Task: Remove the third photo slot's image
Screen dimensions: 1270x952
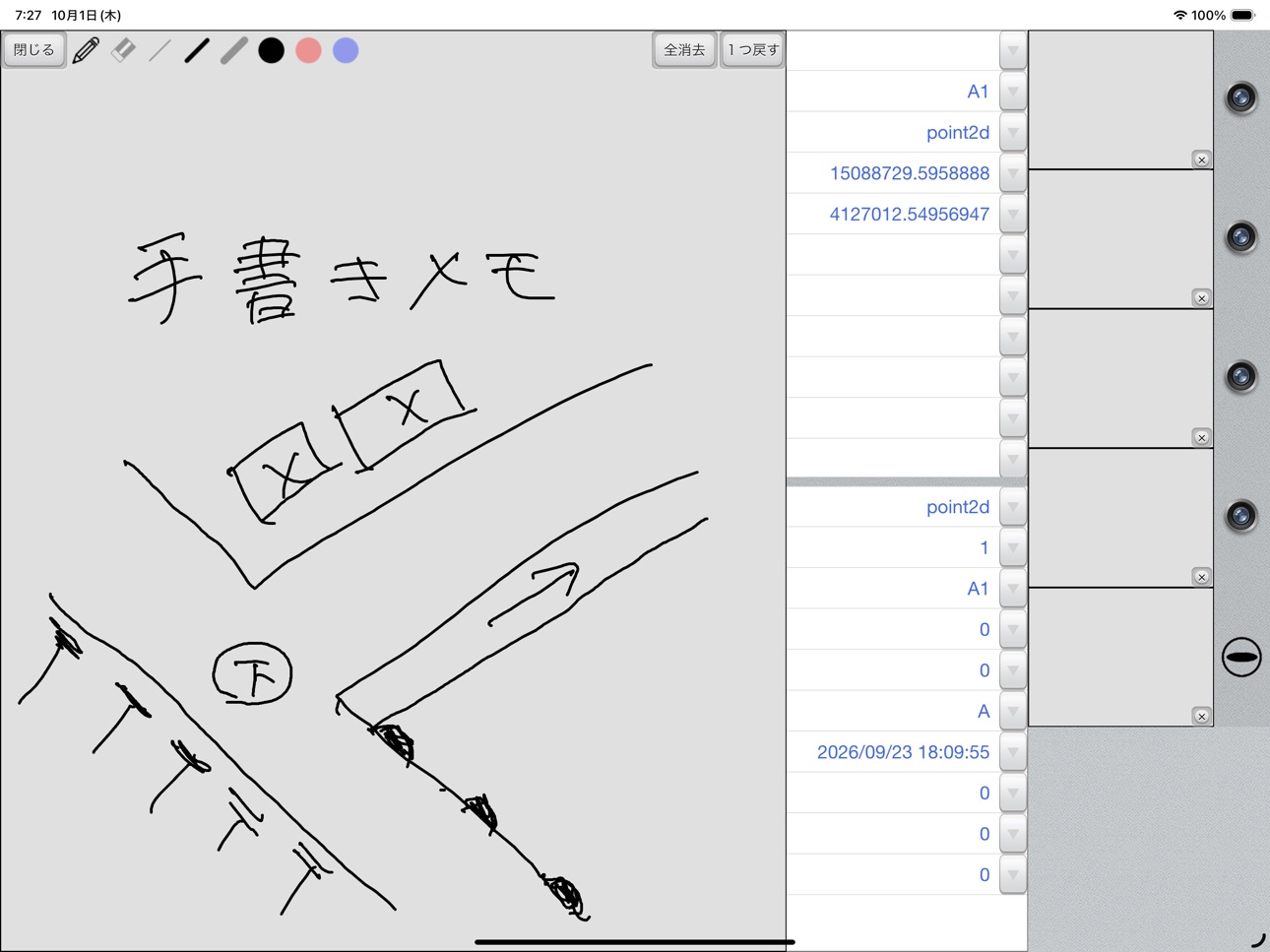Action: 1201,437
